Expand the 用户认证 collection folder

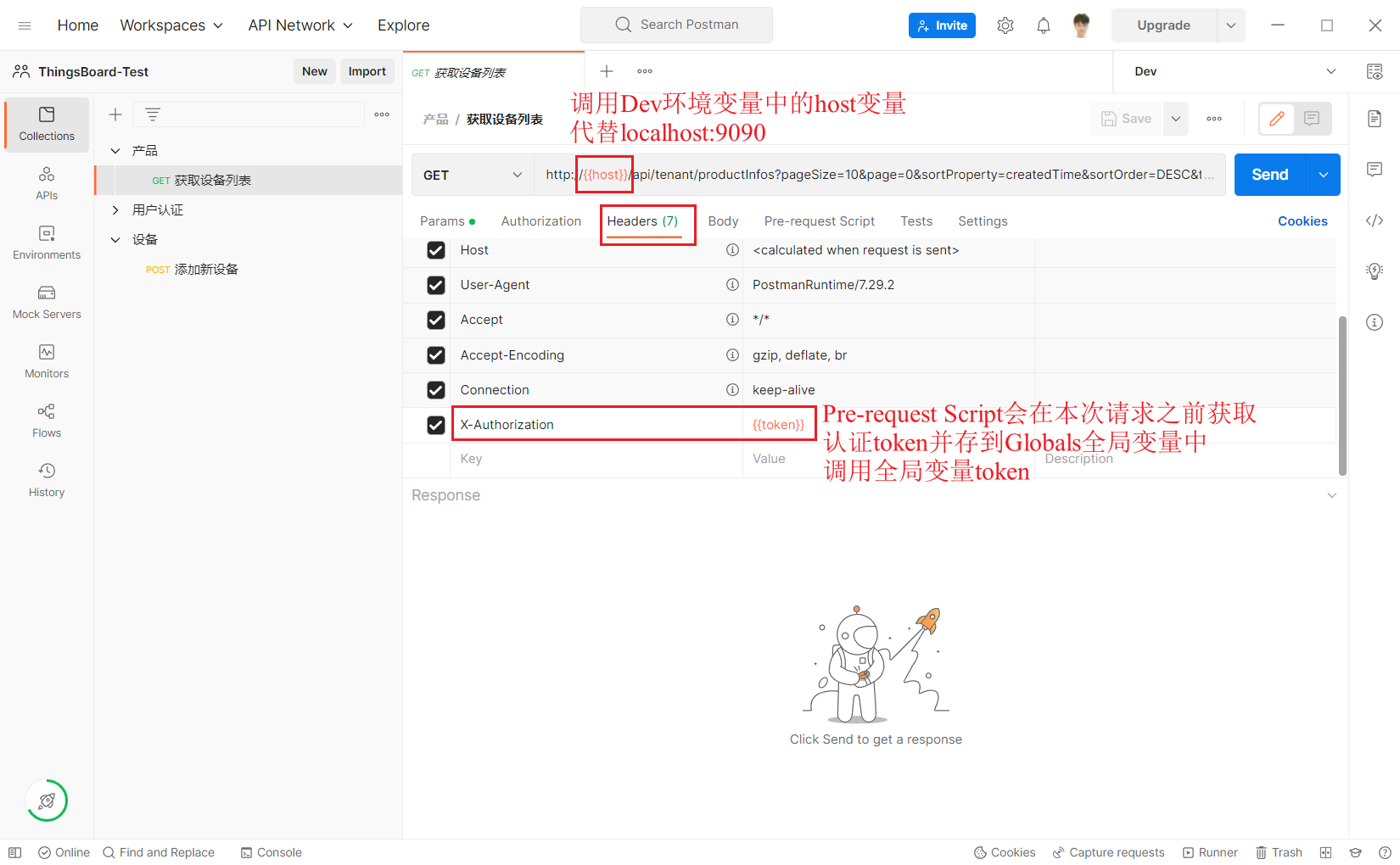115,210
